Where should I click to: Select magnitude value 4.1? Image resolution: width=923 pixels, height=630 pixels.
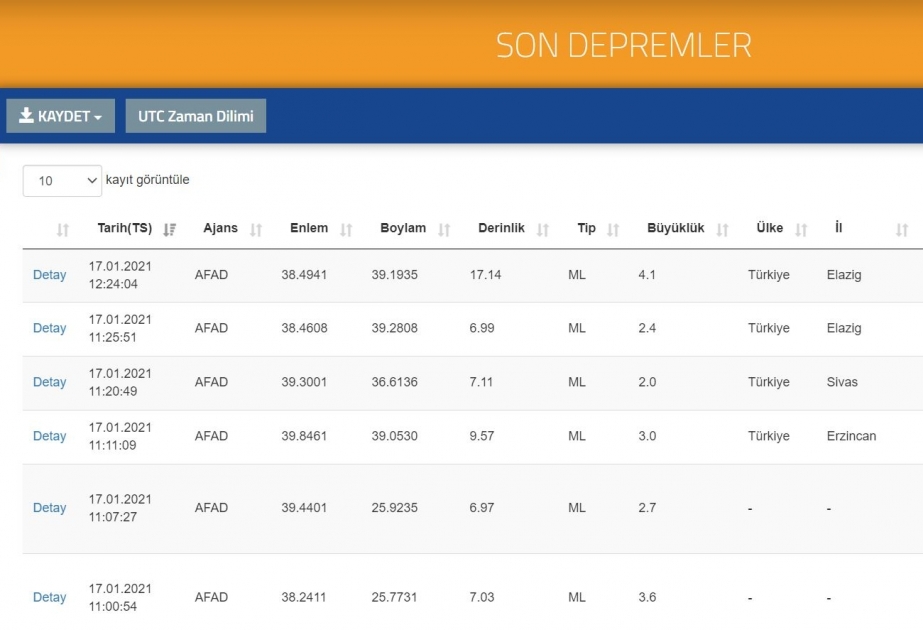647,275
